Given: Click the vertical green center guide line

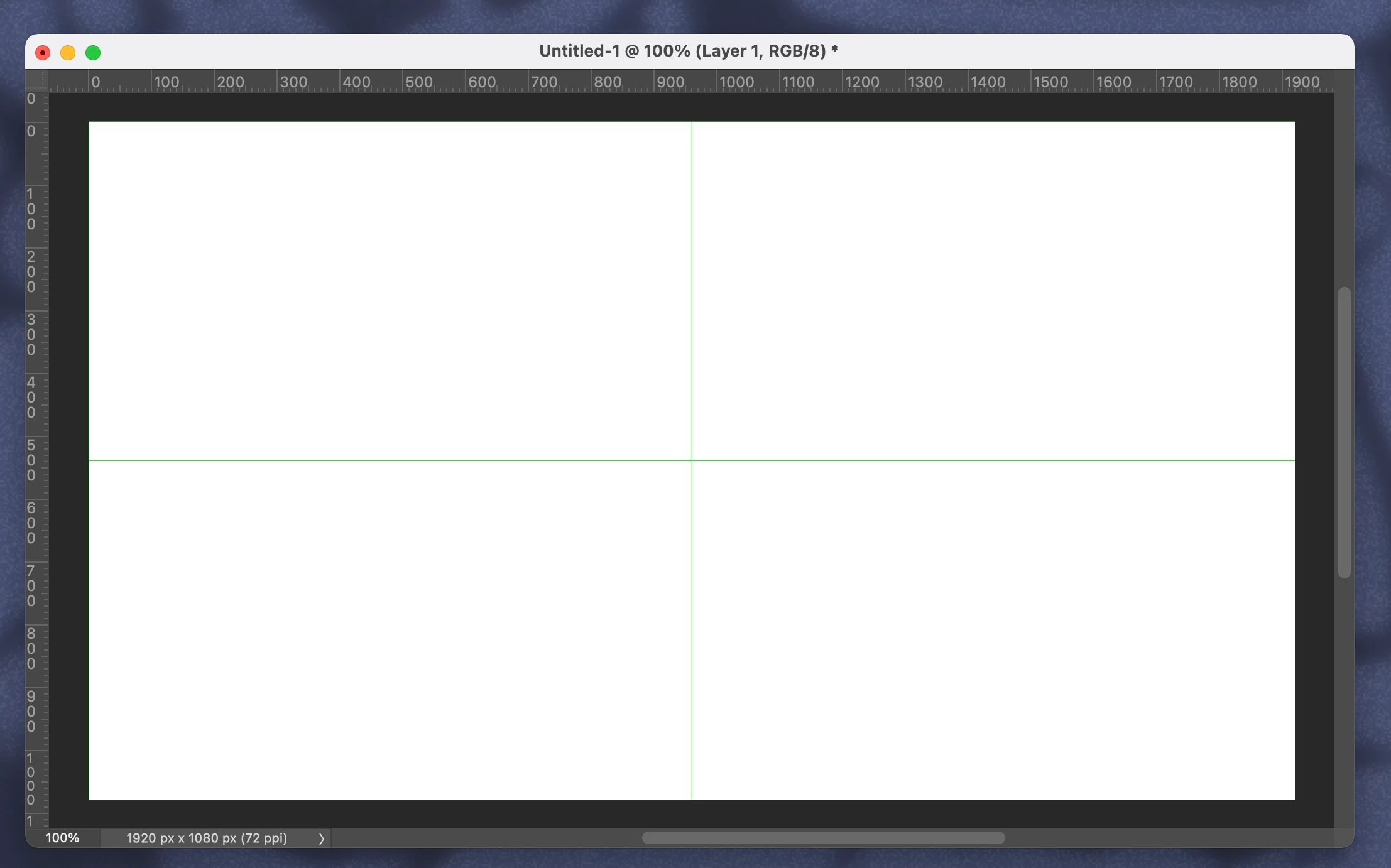Looking at the screenshot, I should click(692, 289).
